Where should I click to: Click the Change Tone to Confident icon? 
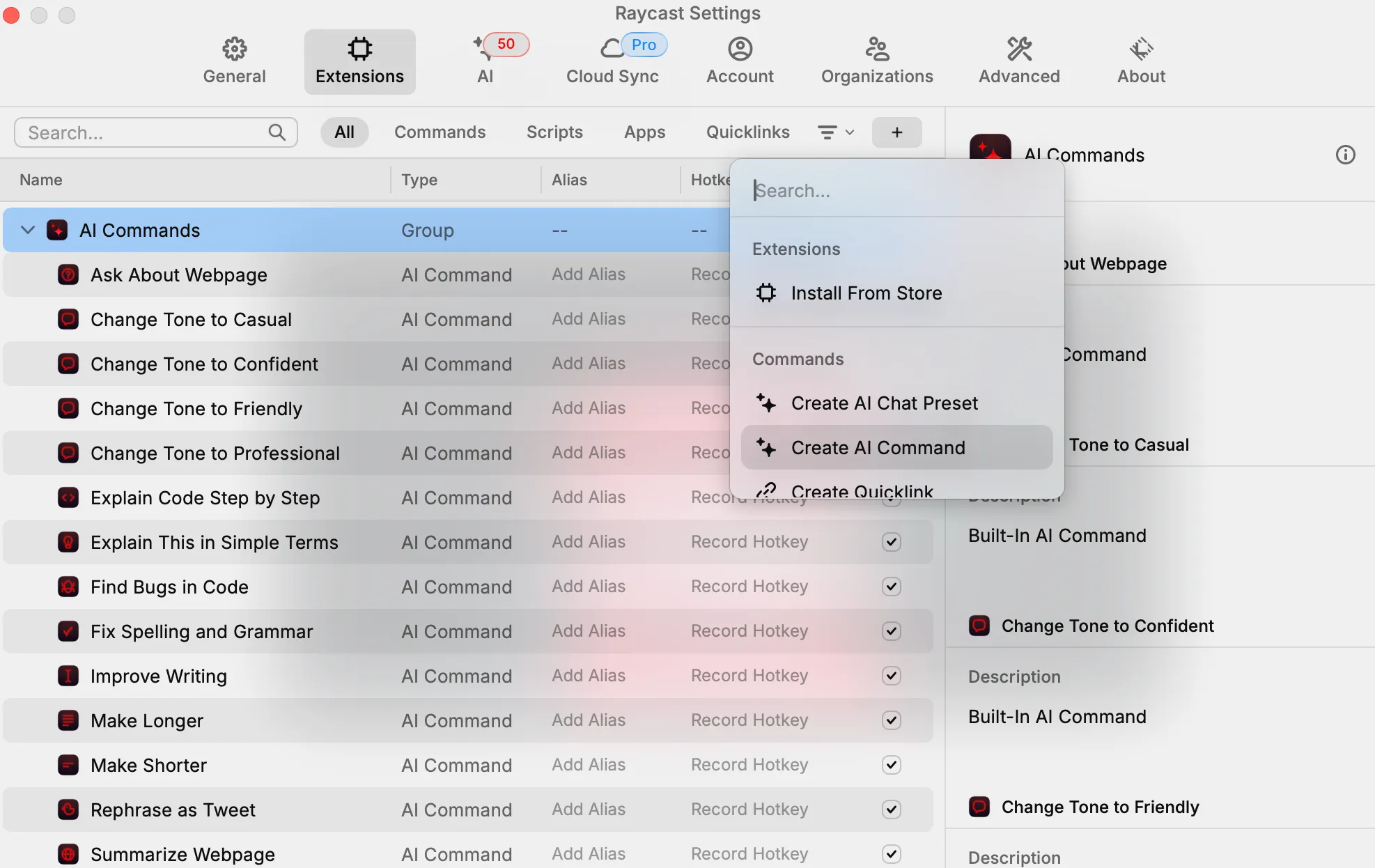(68, 364)
